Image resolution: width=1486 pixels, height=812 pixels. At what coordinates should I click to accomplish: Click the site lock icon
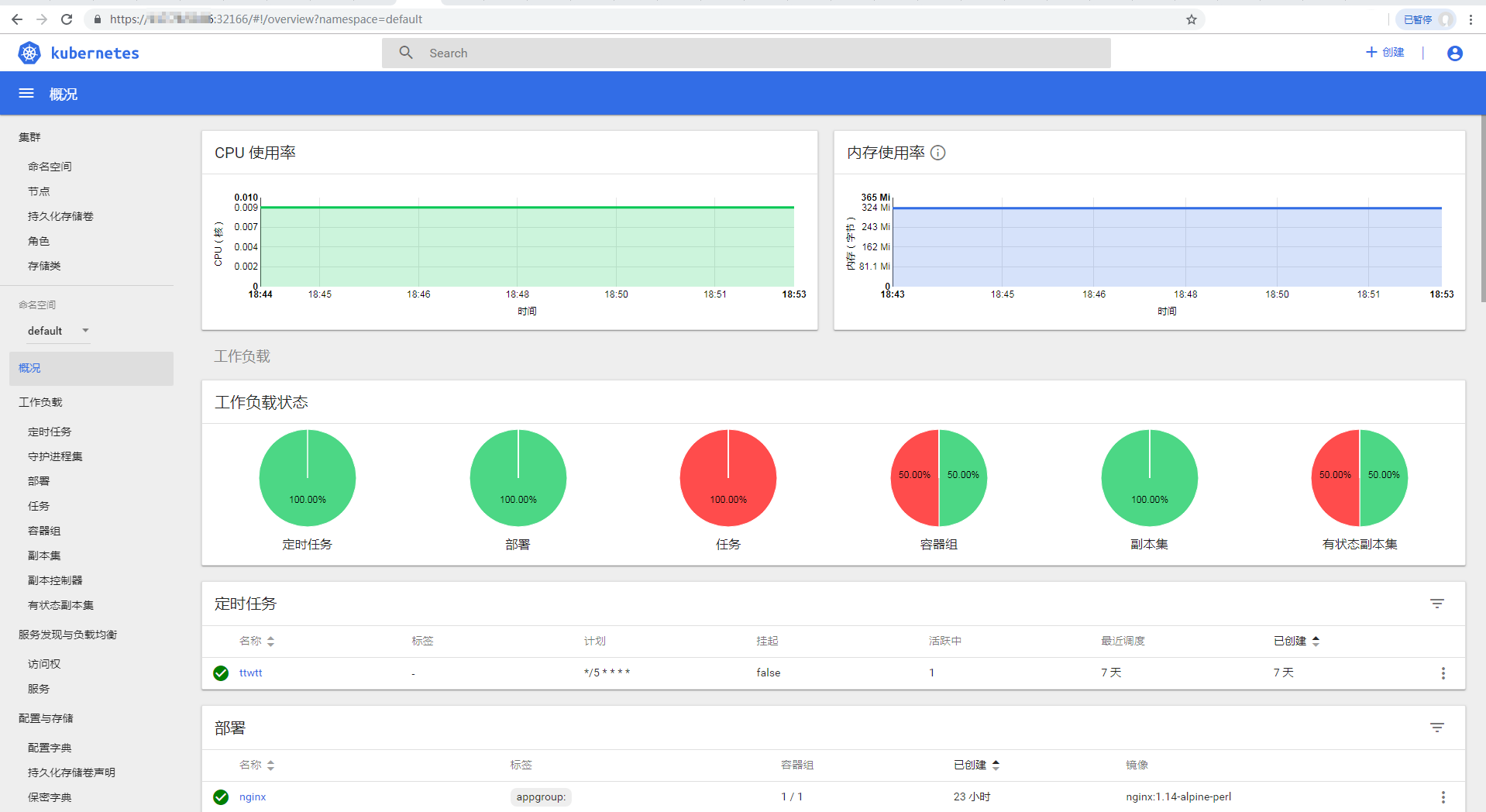(97, 19)
